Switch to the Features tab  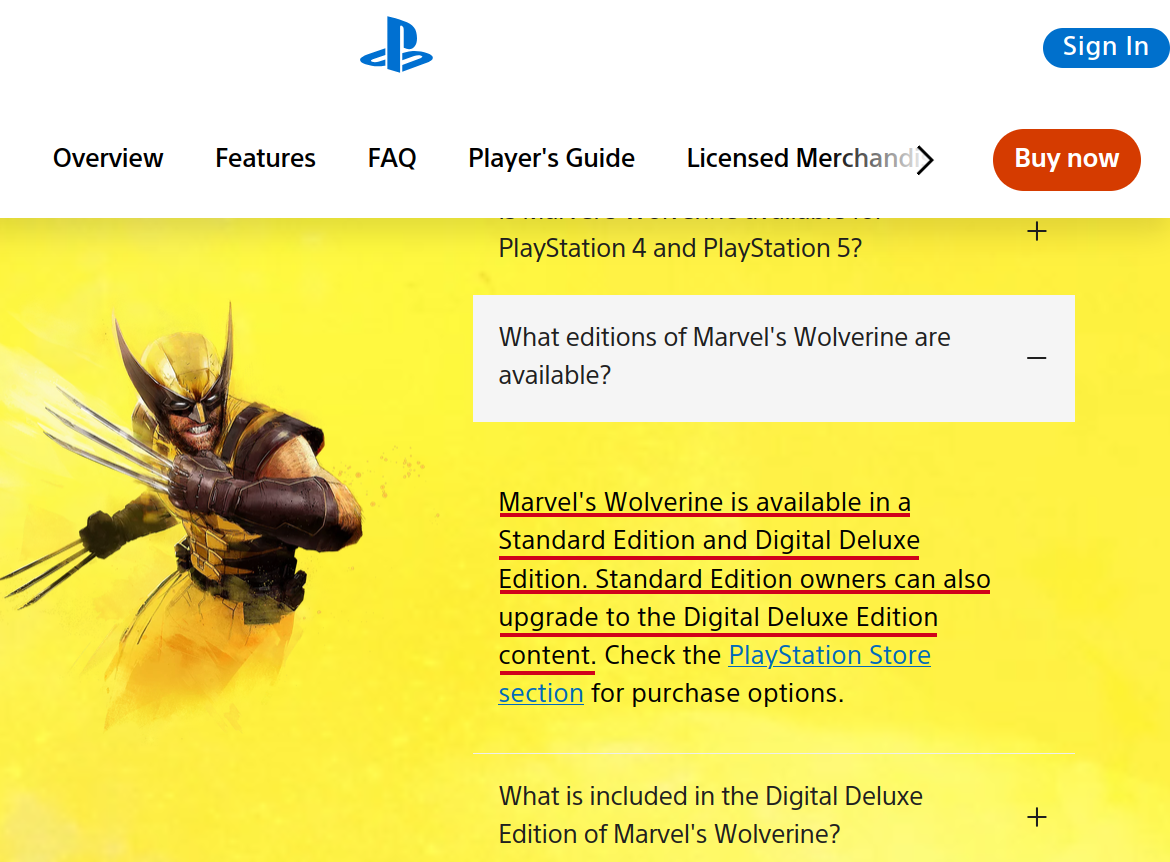click(x=266, y=158)
